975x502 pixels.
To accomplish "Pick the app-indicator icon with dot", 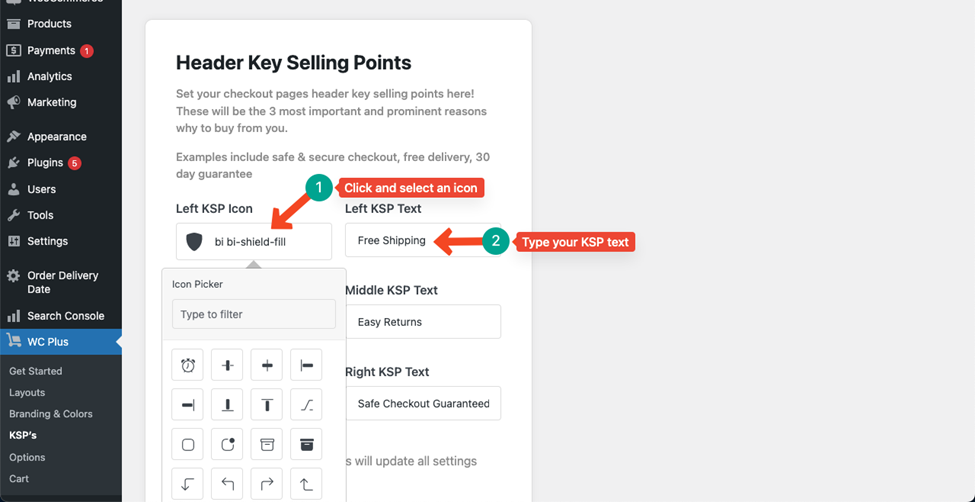I will 227,445.
